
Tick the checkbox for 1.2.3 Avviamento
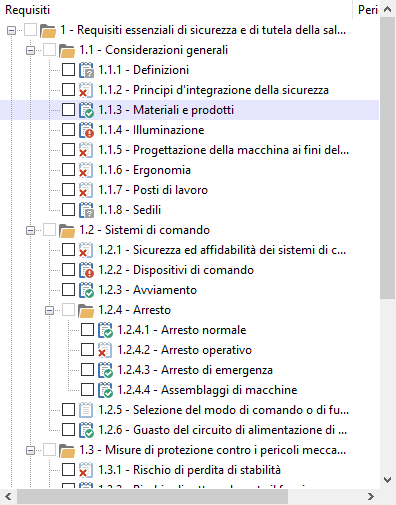[68, 290]
